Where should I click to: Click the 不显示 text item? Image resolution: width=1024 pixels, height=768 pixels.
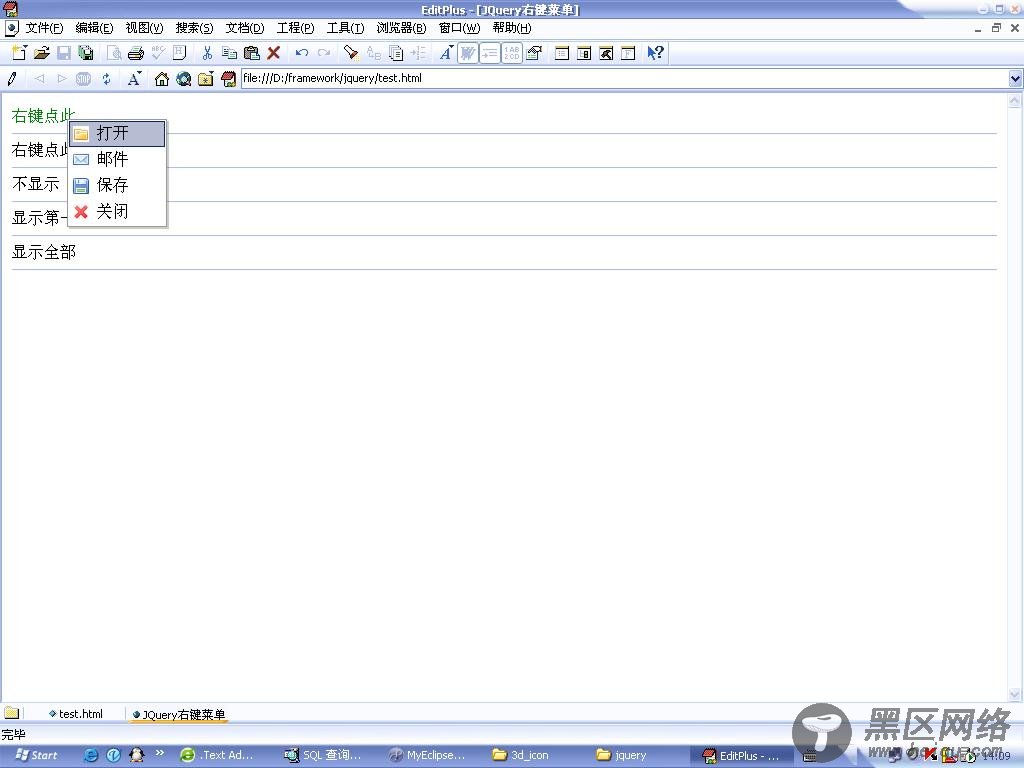coord(35,184)
